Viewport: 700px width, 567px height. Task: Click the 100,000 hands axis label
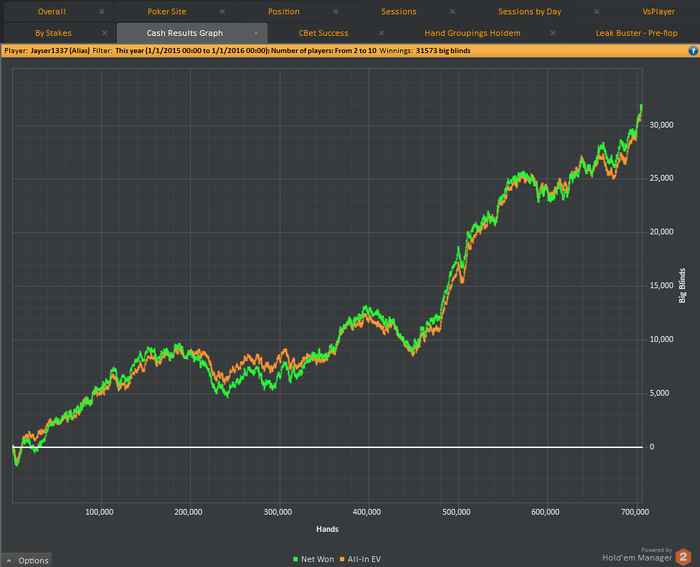point(99,512)
